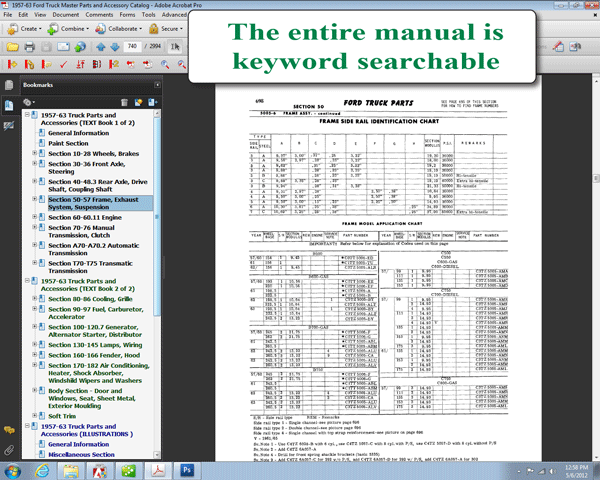The height and width of the screenshot is (480, 600).
Task: Click the Print icon
Action: click(29, 47)
